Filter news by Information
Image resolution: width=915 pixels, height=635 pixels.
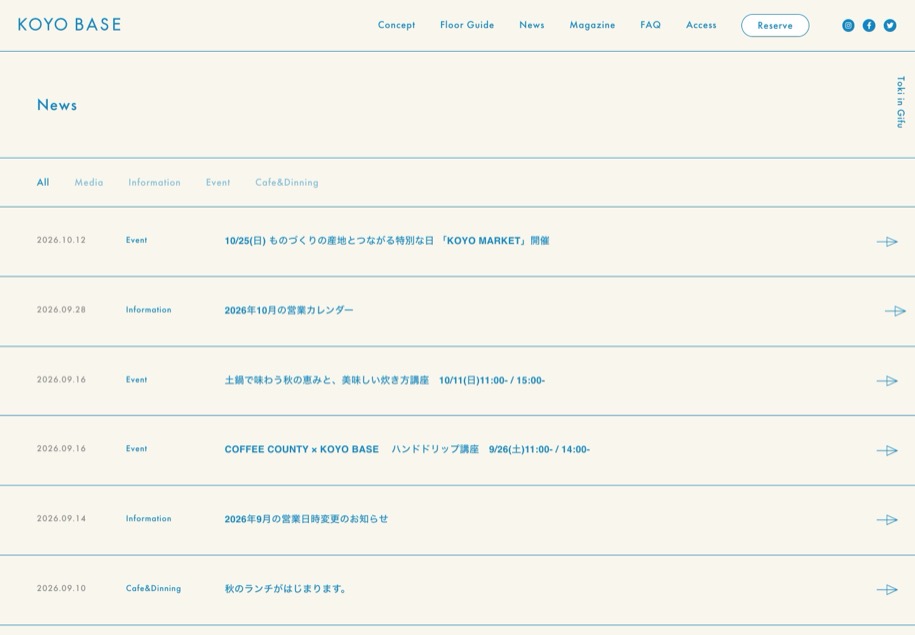pyautogui.click(x=154, y=182)
